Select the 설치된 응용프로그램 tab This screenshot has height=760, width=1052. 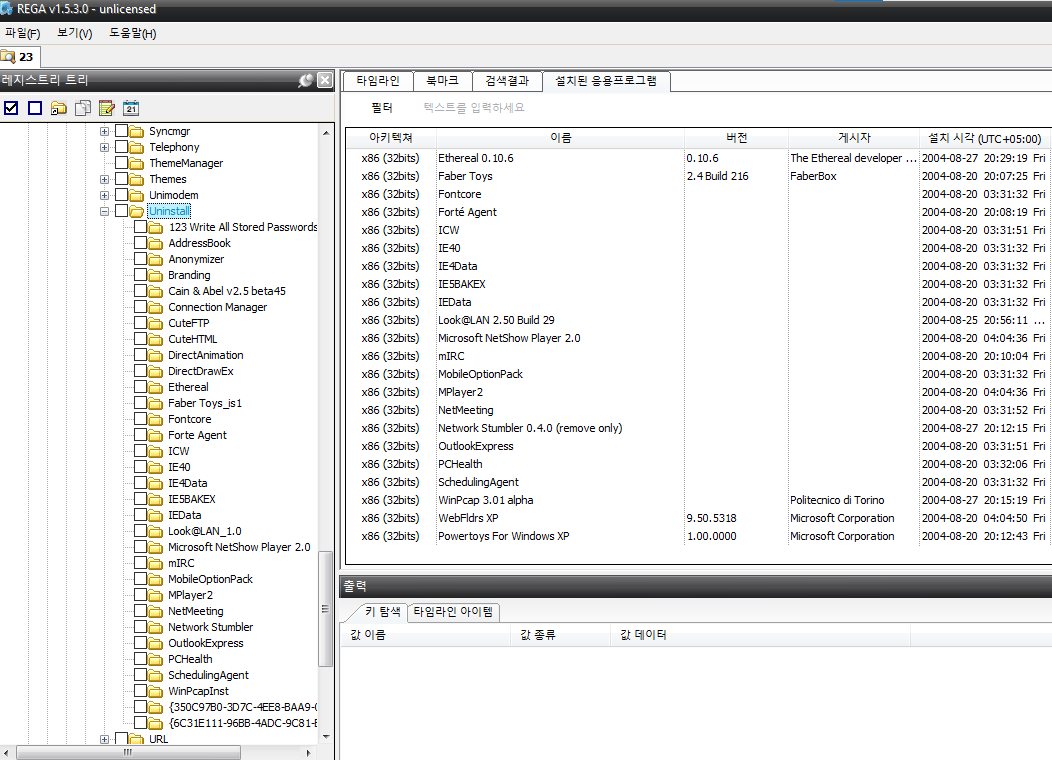[x=606, y=81]
